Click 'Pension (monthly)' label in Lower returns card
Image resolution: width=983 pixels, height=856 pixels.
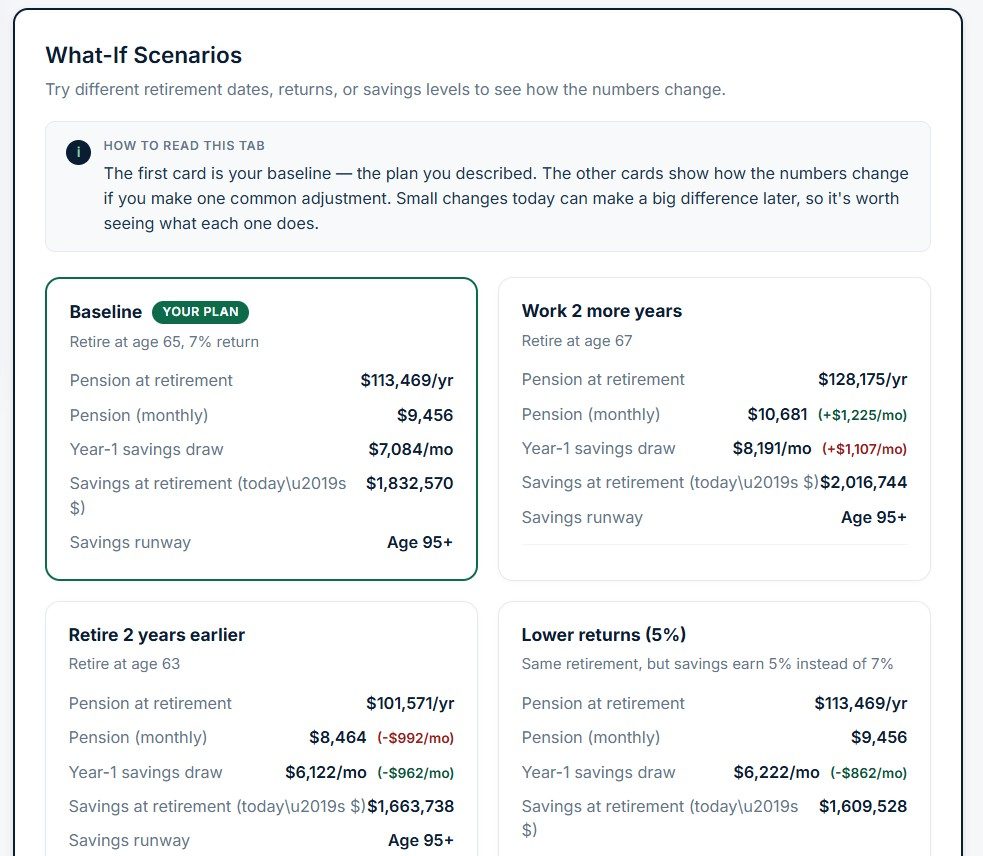(591, 737)
